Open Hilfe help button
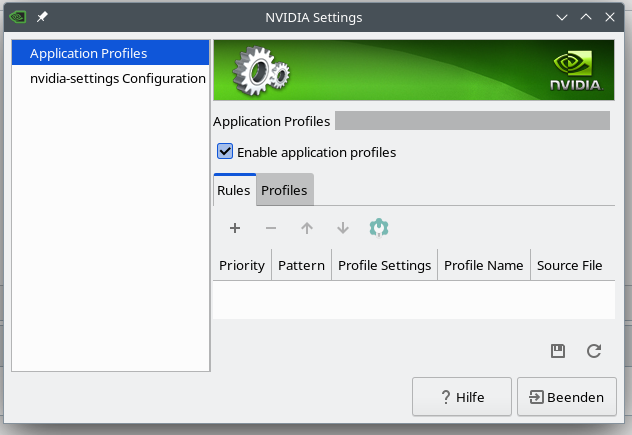 (x=462, y=397)
